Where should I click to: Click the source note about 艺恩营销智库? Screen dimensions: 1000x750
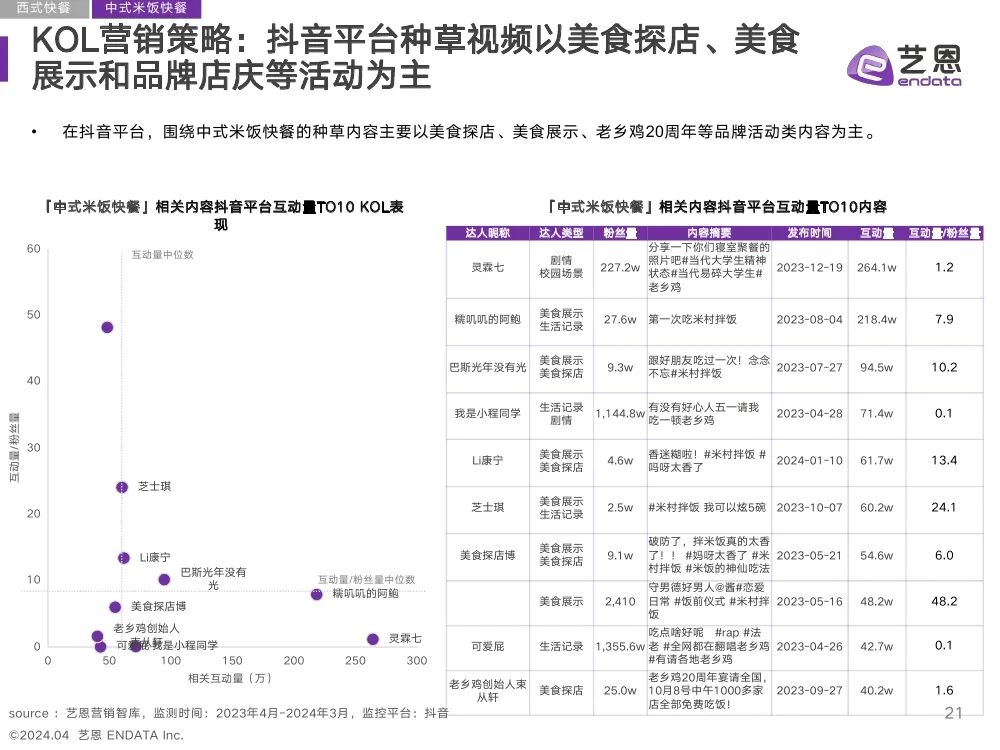228,713
